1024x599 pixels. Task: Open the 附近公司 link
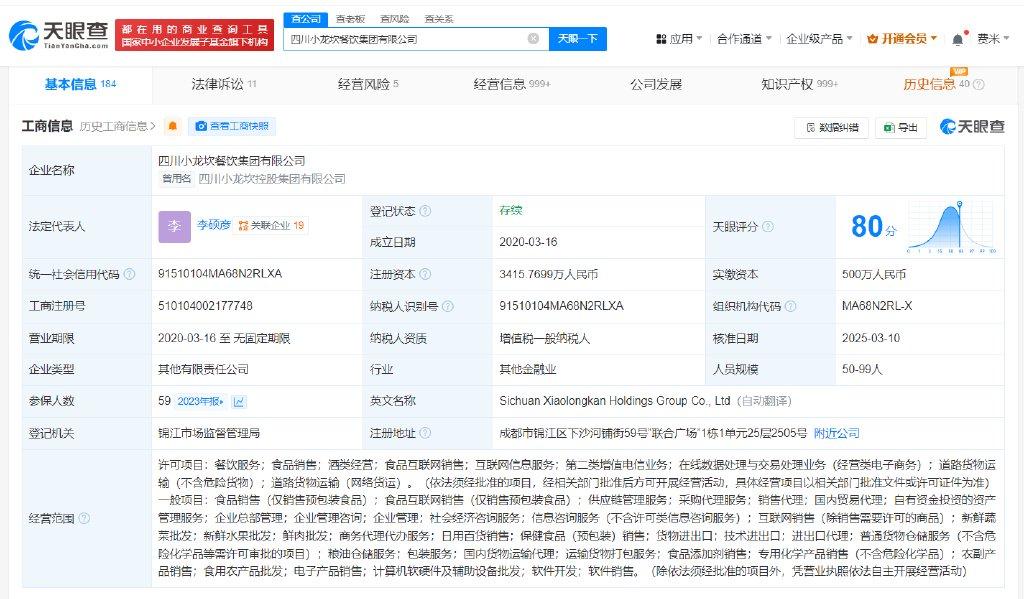837,433
